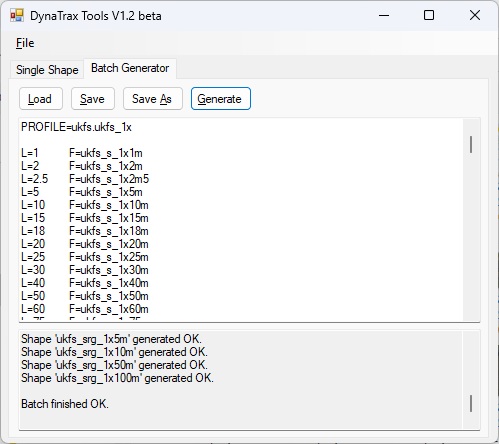Click the 'ukfs_srg_1x5m' generated OK log line
Viewport: 499px width, 444px height.
point(111,339)
